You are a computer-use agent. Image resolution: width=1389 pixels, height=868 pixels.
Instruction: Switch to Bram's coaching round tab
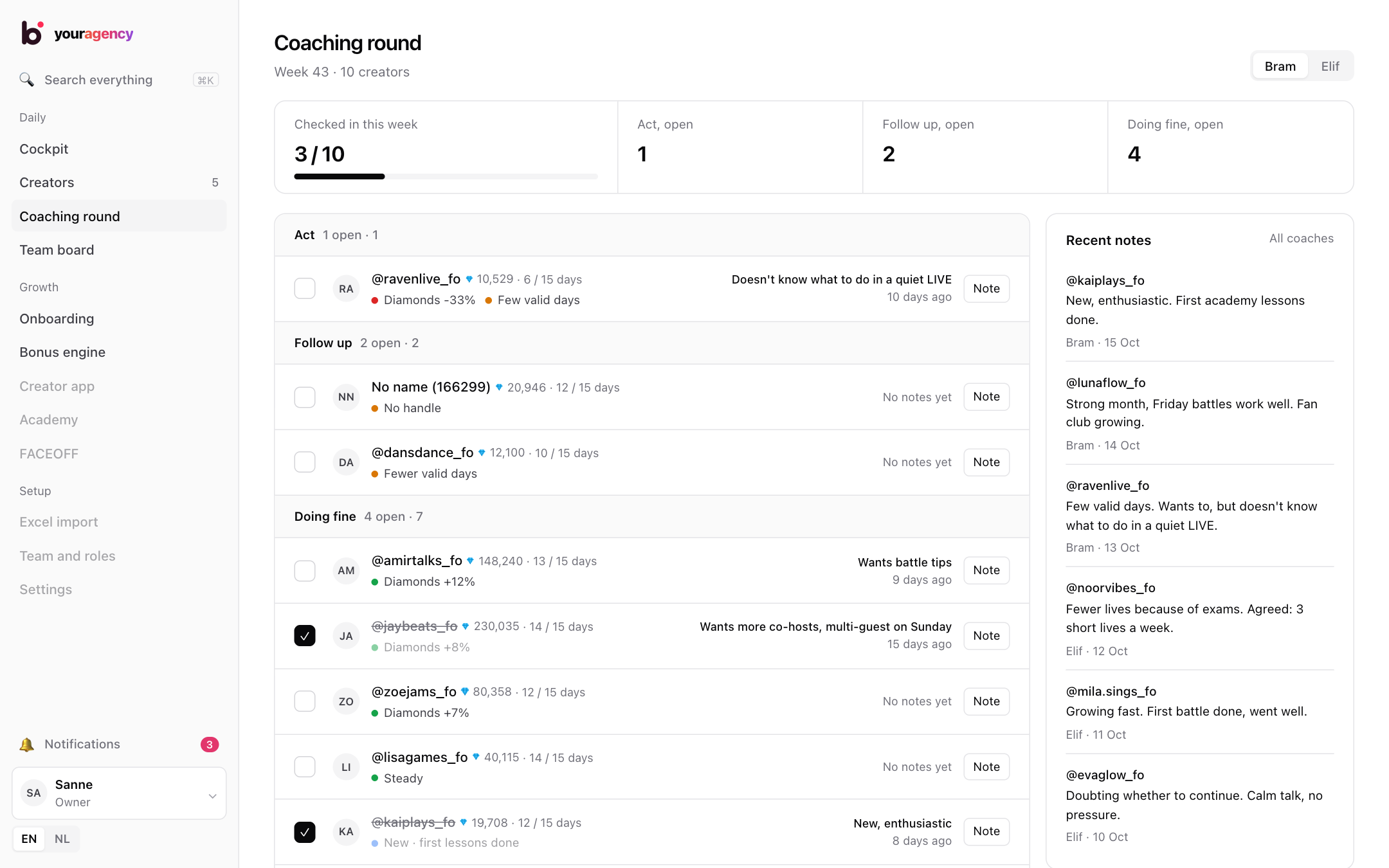(1280, 66)
